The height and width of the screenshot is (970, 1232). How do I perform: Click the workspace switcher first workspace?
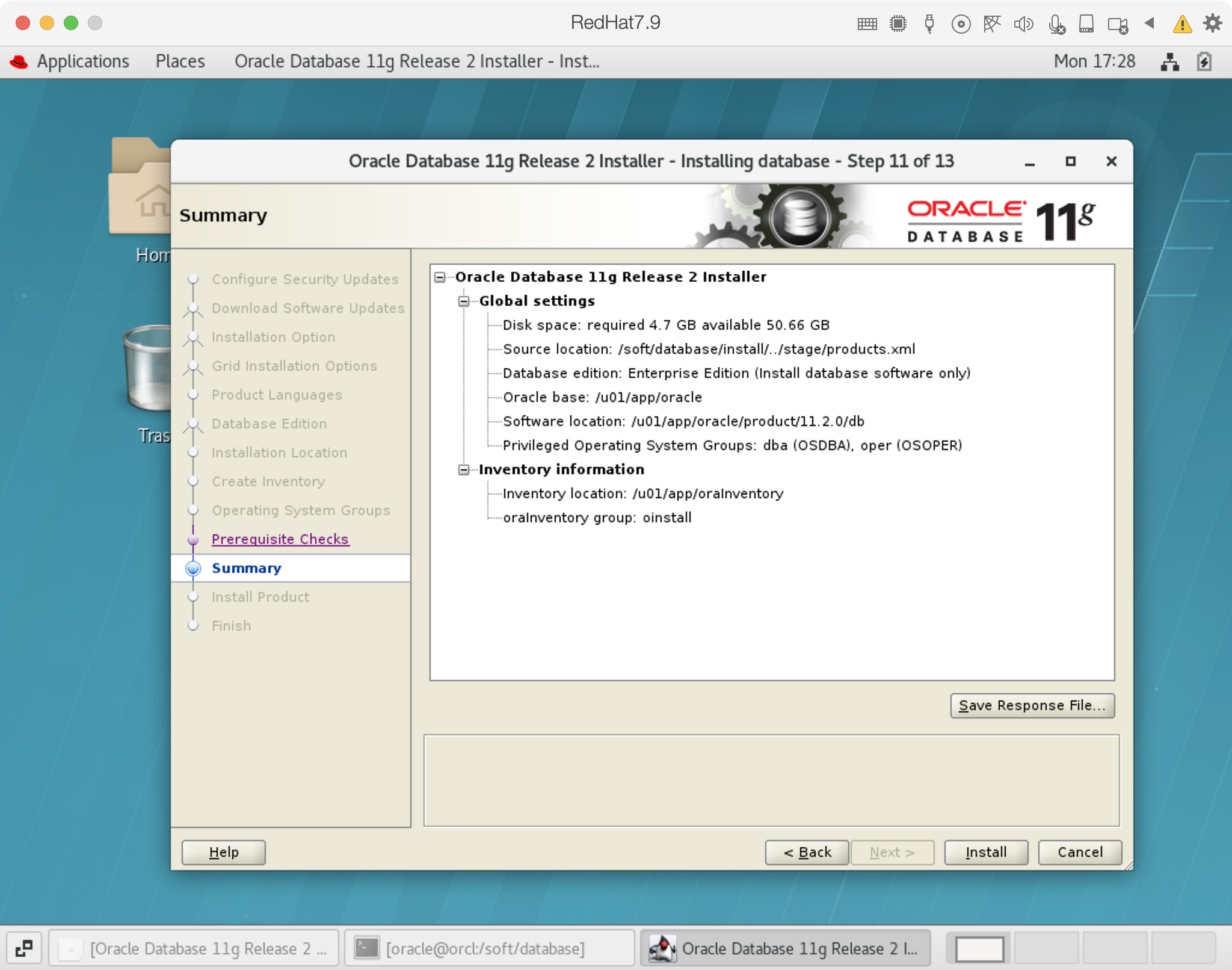pyautogui.click(x=979, y=948)
